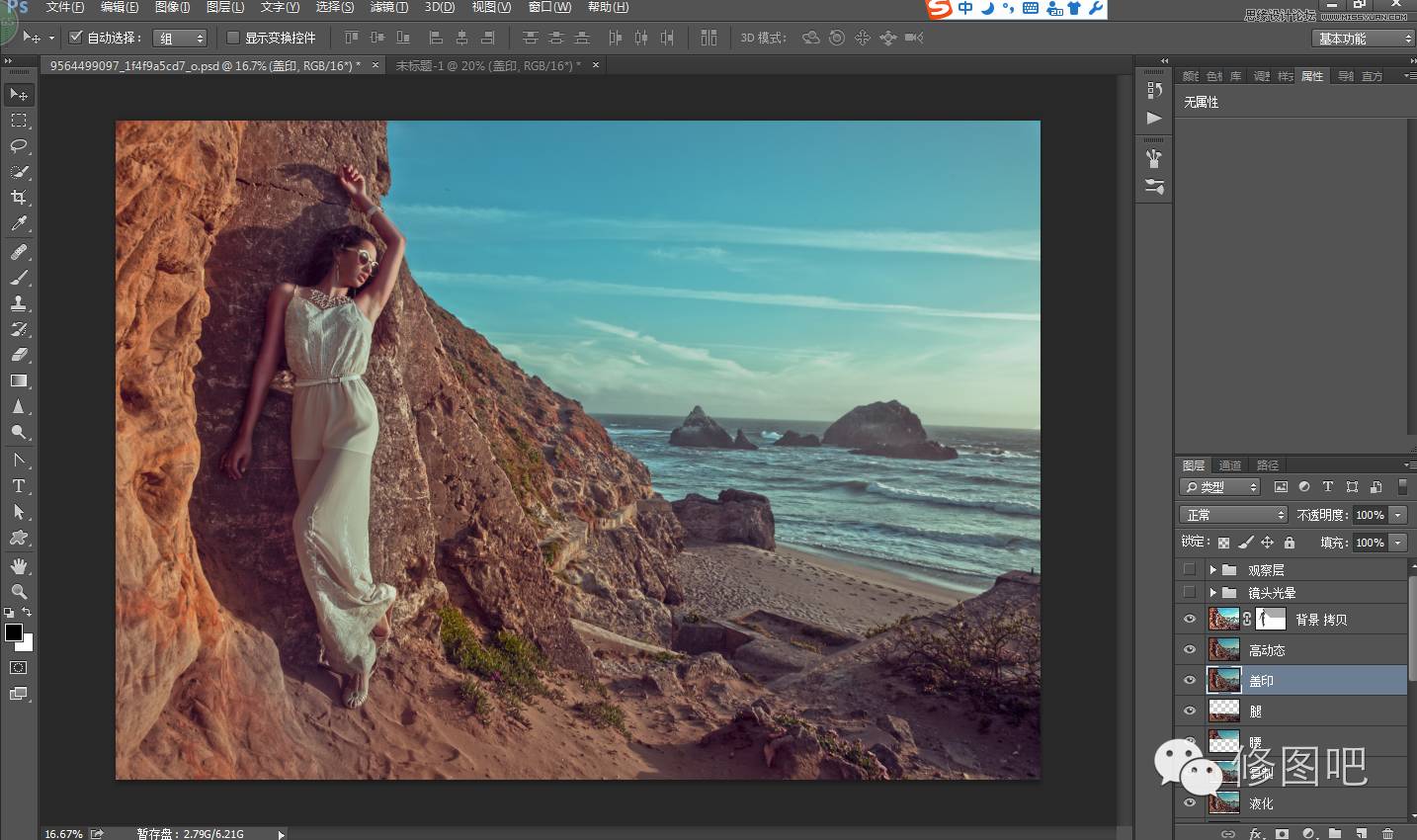Lock all for the layer (padlock icon)

1289,543
